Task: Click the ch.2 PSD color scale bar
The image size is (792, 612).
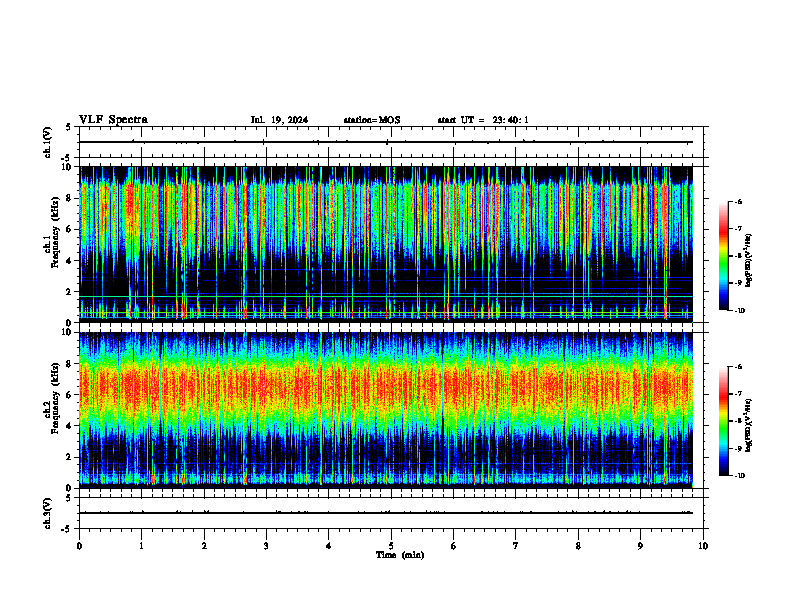Action: click(724, 421)
